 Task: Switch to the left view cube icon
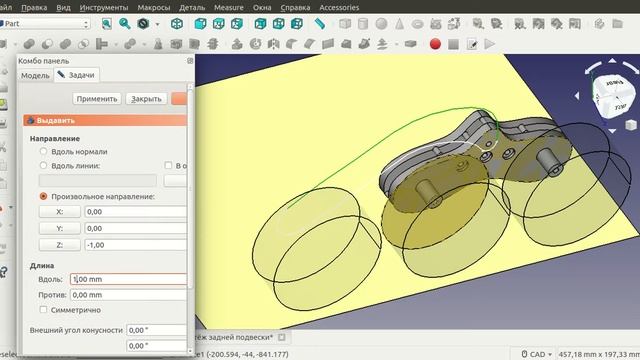297,24
